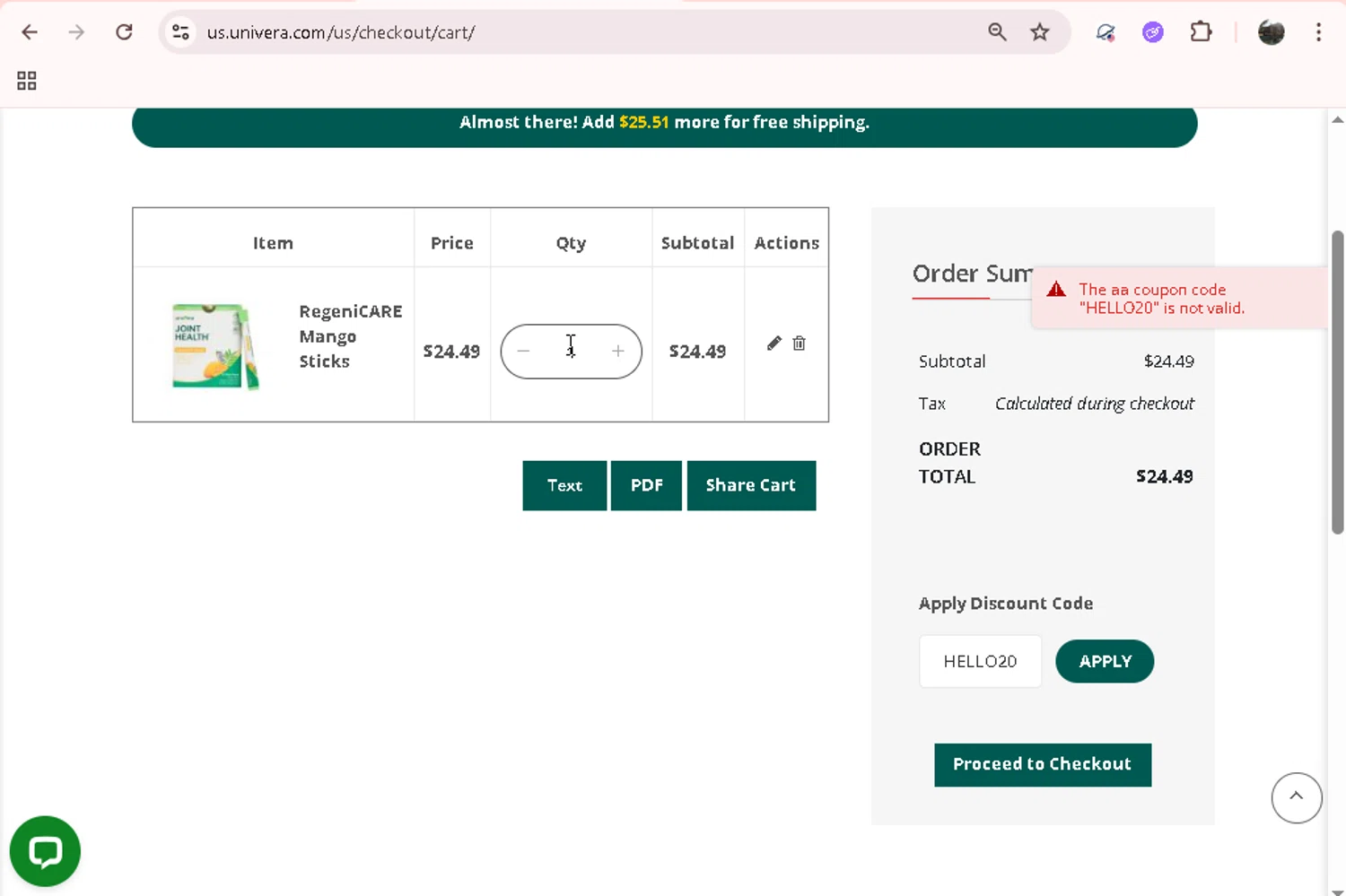This screenshot has height=896, width=1346.
Task: Click the 'Apply Discount Code' label
Action: [x=1006, y=604]
